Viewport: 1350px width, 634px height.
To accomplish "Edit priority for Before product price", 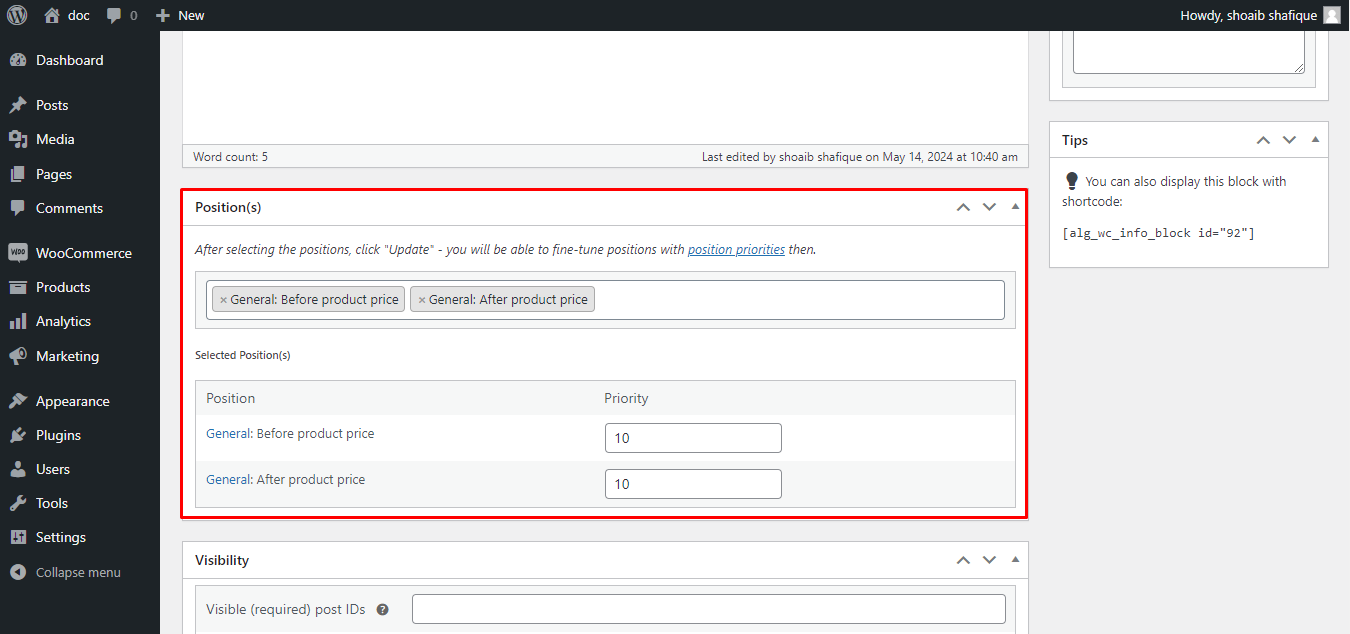I will (693, 438).
